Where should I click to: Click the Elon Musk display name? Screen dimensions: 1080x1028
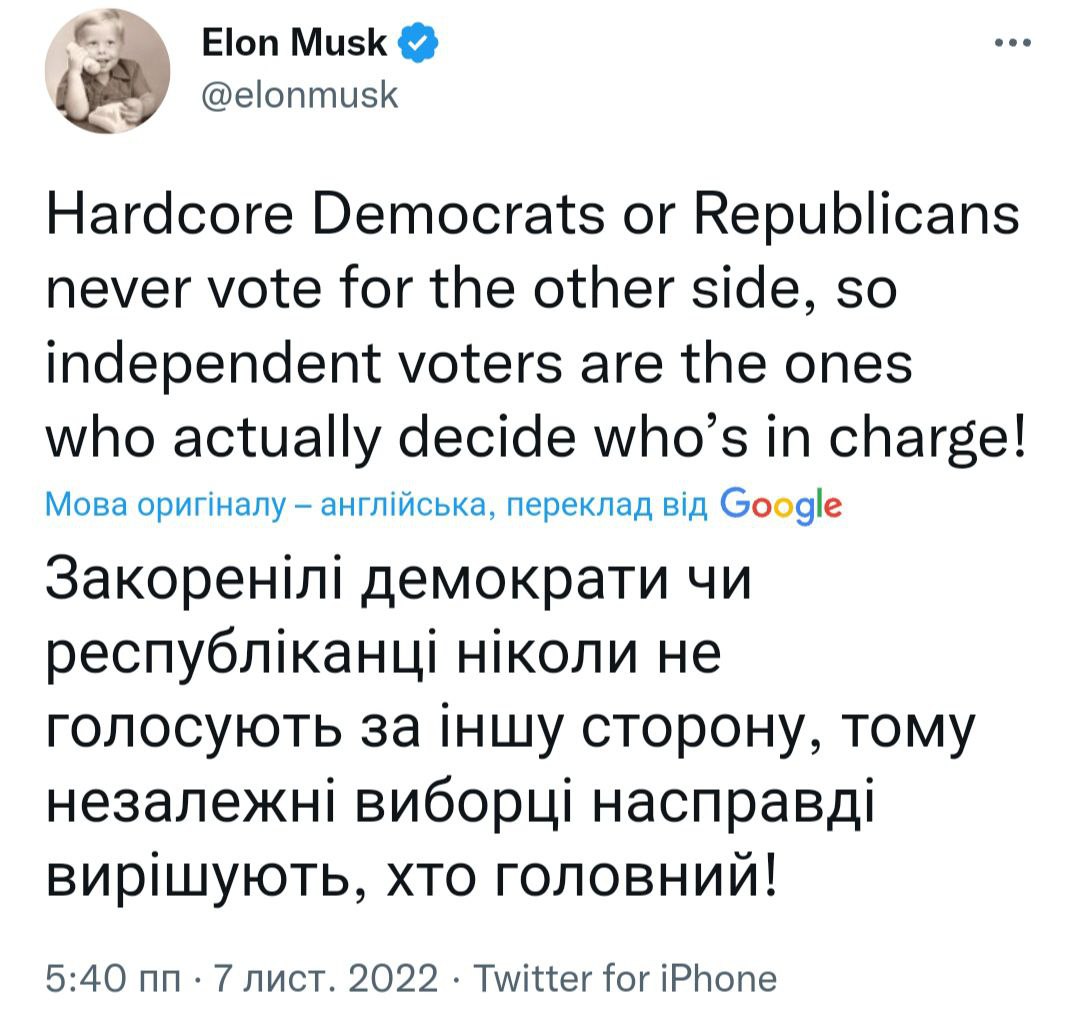tap(295, 43)
